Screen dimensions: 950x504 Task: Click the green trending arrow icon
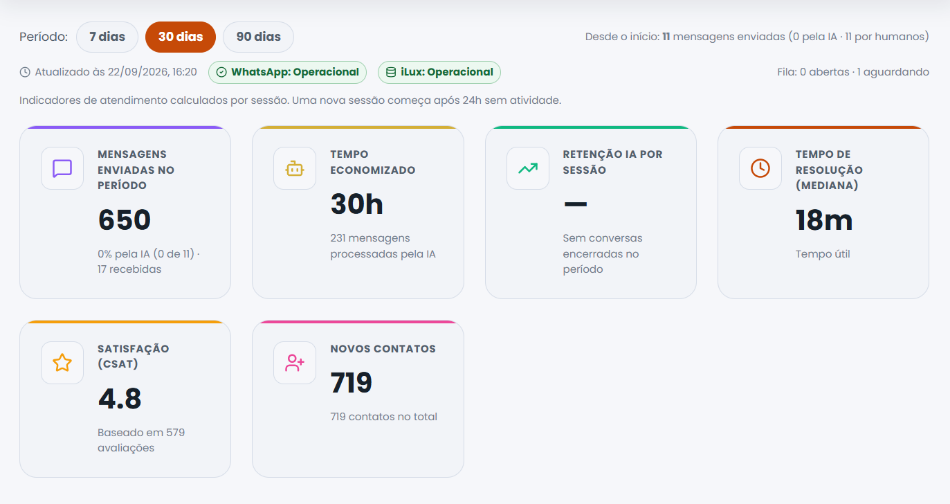click(x=528, y=168)
